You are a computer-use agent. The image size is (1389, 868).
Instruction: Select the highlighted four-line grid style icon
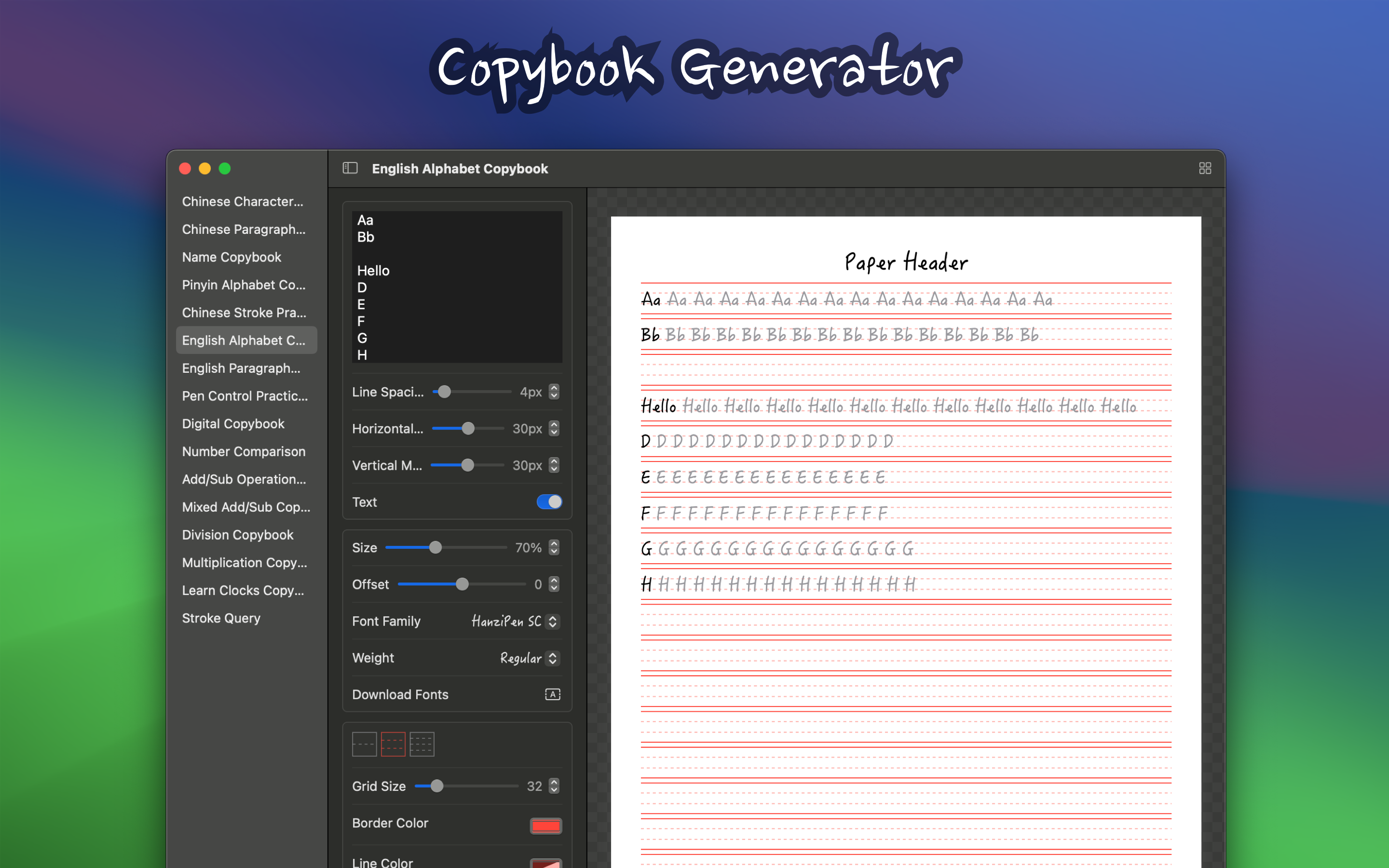393,744
